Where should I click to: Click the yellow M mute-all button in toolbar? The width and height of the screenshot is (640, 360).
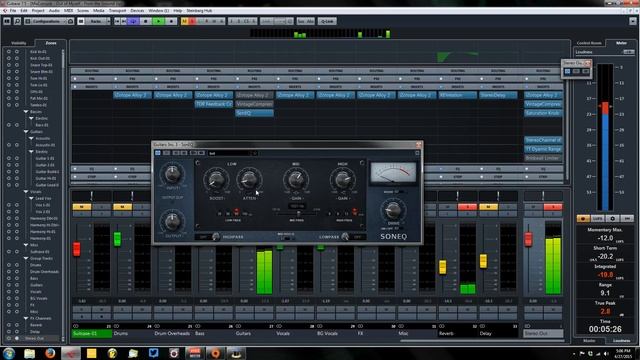pos(184,21)
